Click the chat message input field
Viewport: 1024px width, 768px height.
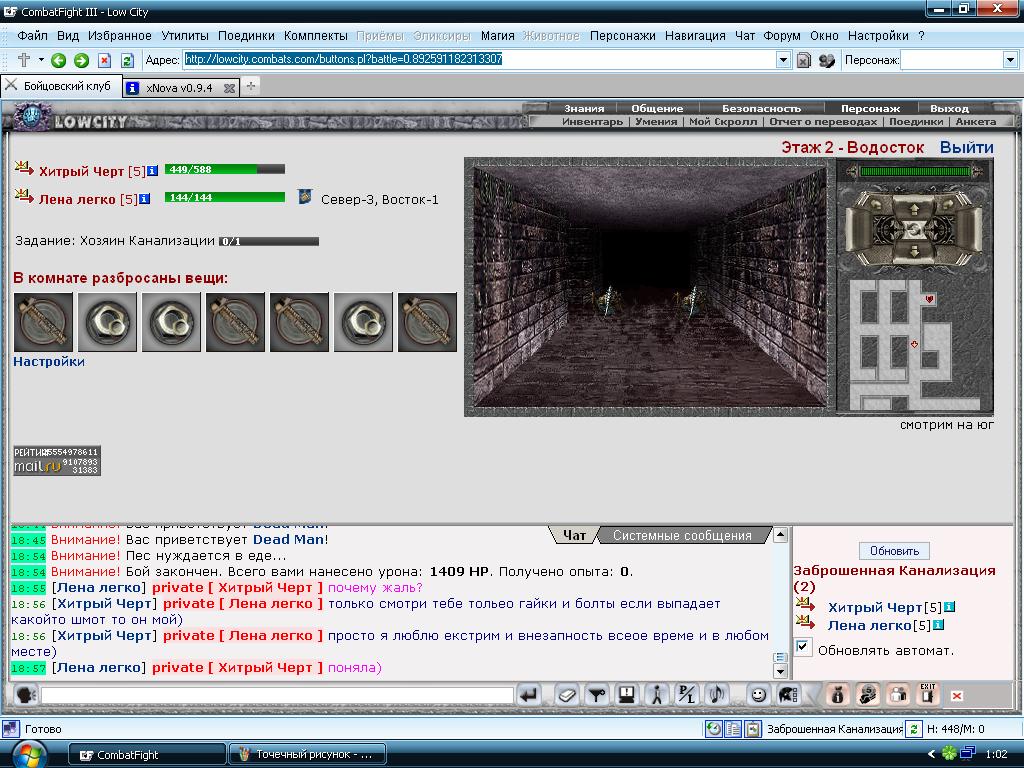[x=277, y=695]
